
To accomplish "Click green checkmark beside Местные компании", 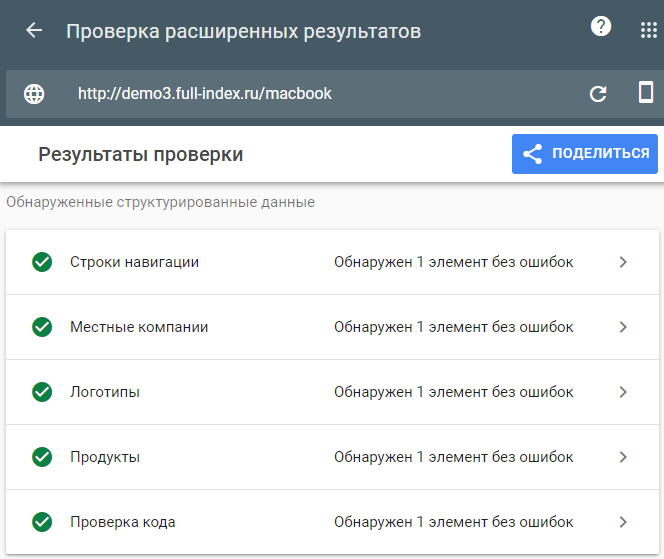I will coord(42,327).
